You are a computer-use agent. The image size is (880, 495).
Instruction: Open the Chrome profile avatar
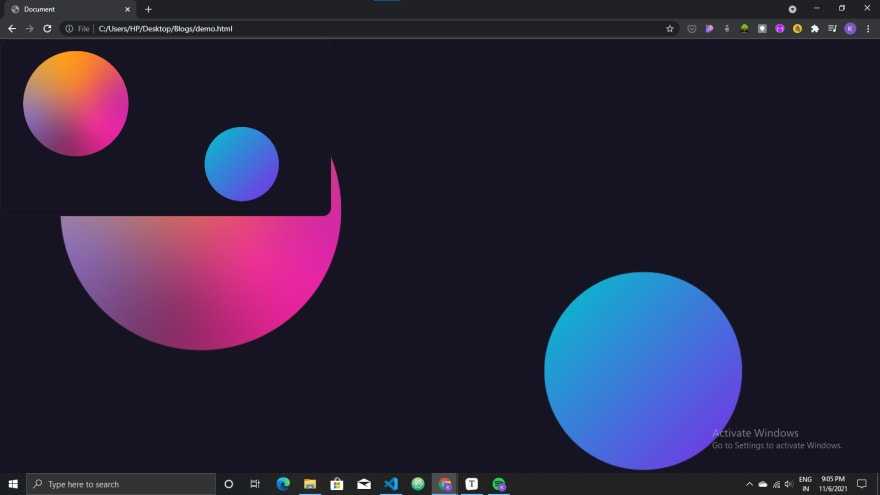[x=850, y=29]
